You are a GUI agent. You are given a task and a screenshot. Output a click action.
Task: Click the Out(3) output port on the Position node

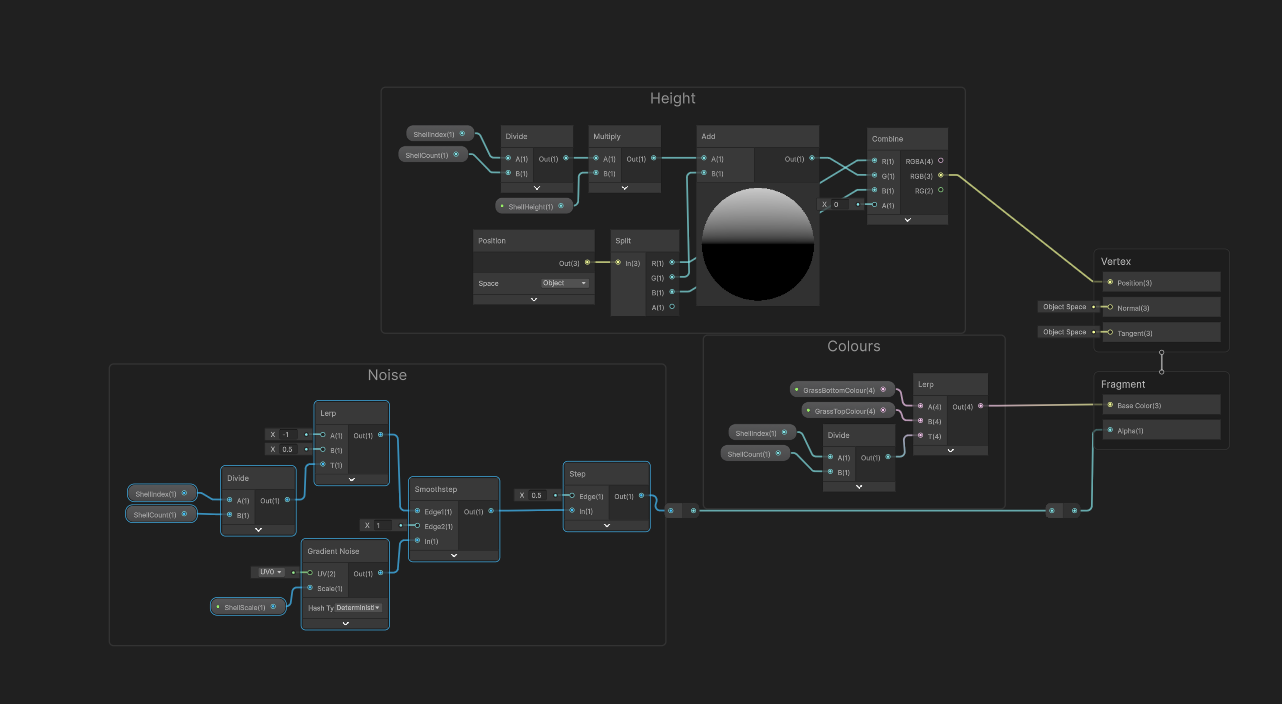[586, 263]
